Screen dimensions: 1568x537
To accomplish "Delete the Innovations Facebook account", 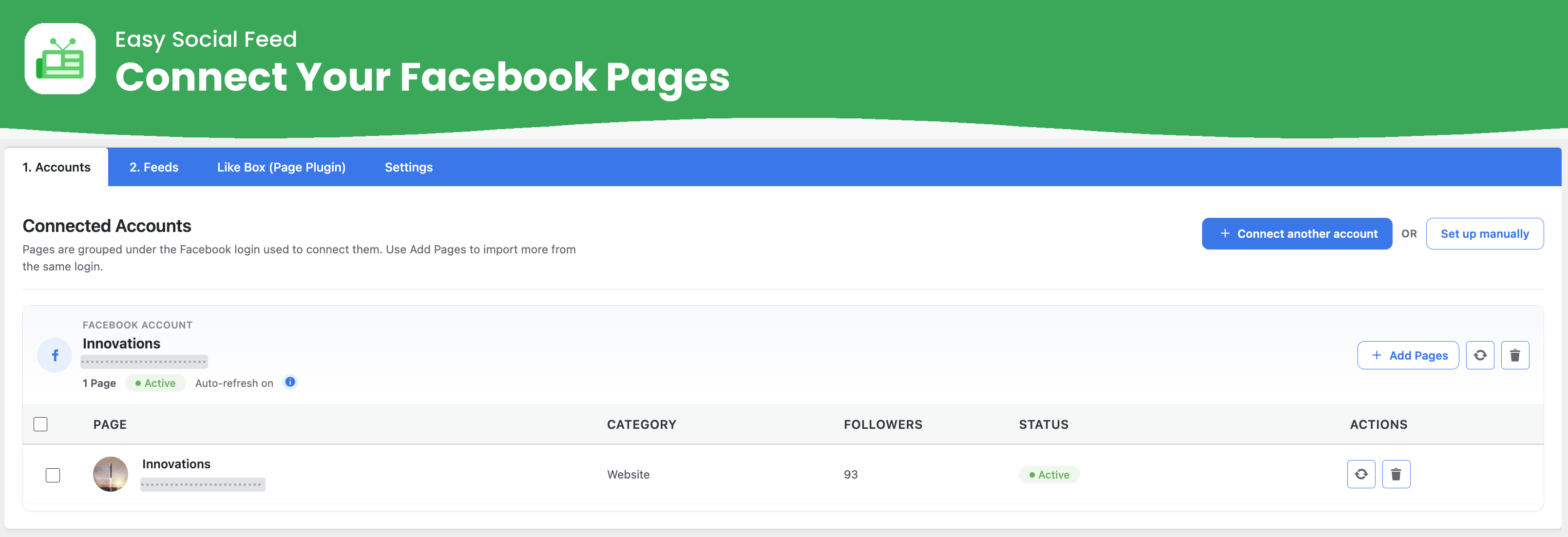I will pos(1515,355).
